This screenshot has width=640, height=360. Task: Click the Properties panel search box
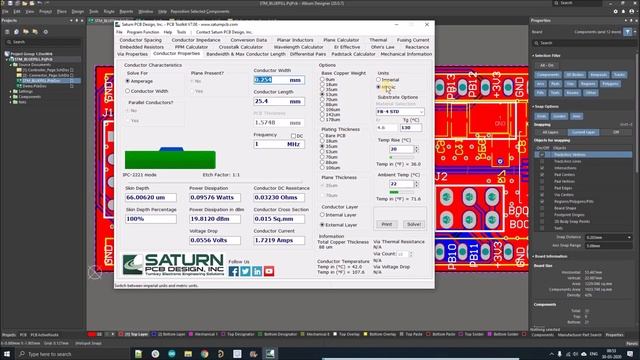coord(583,43)
